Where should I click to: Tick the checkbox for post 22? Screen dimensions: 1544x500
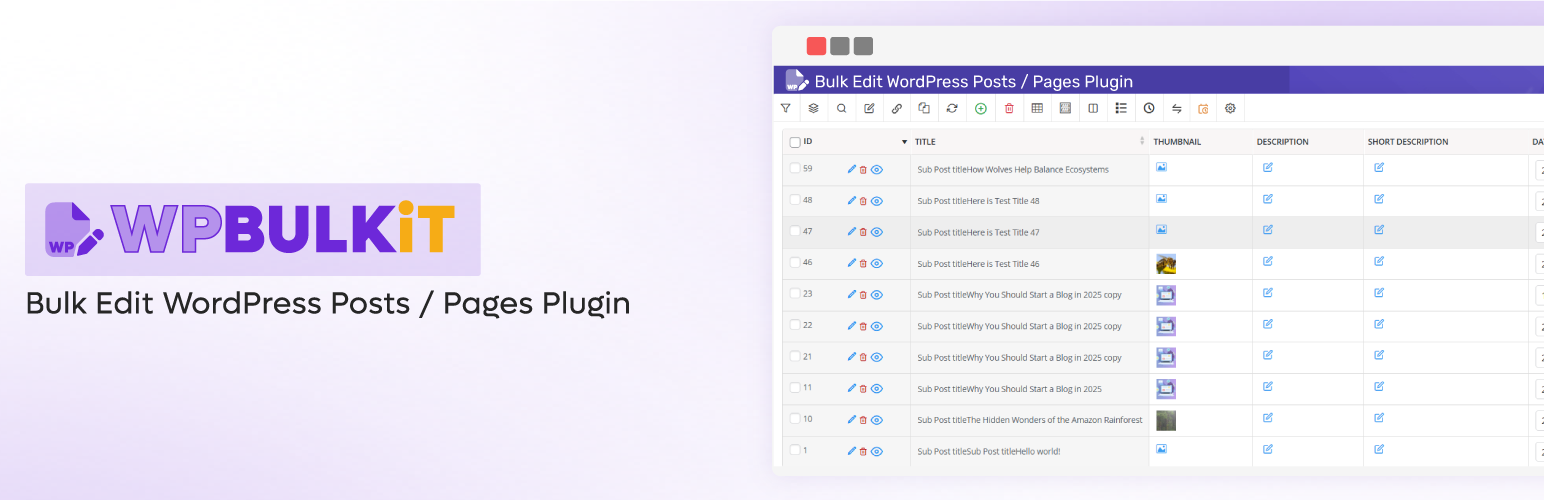[795, 325]
